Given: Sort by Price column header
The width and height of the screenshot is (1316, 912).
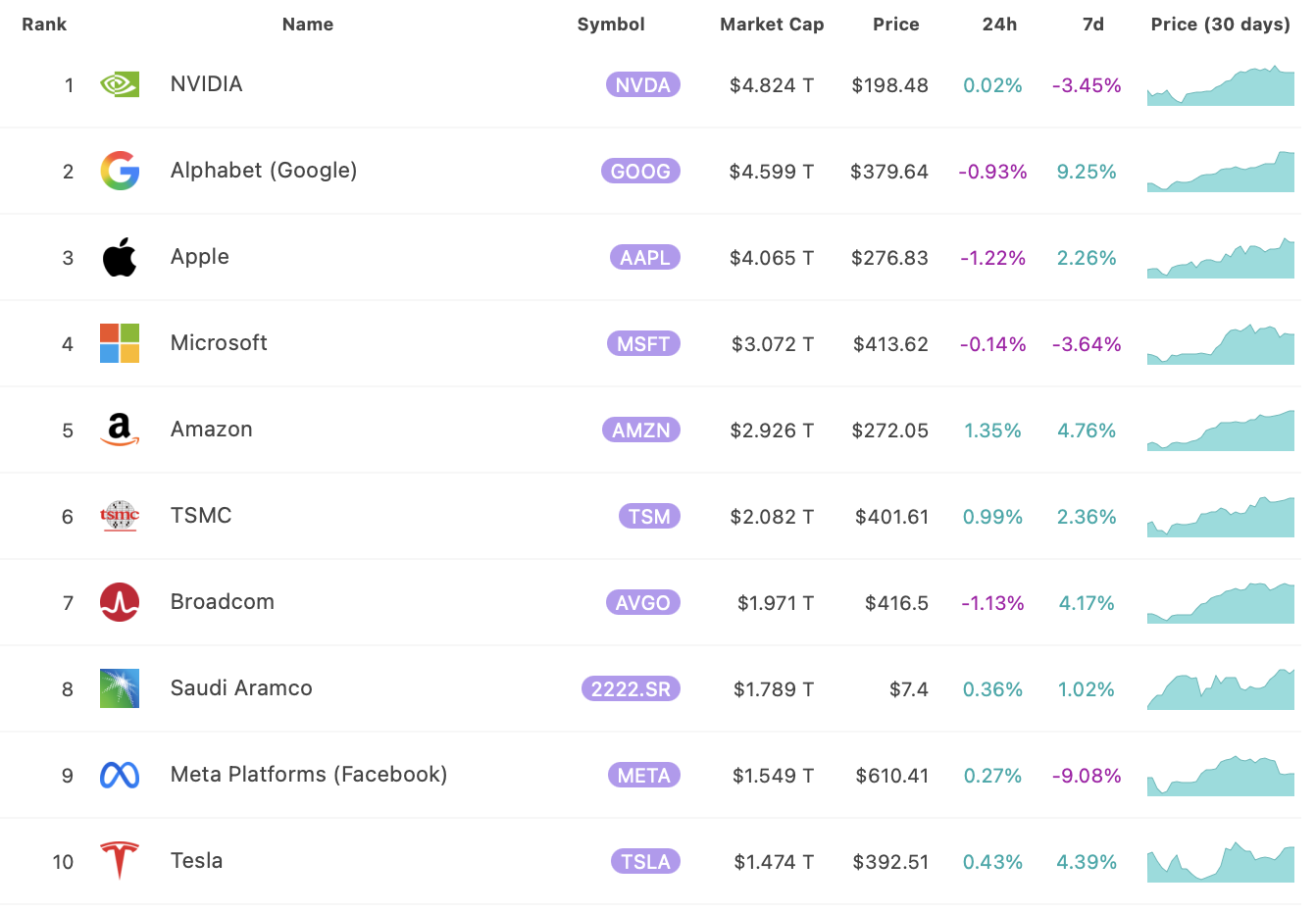Looking at the screenshot, I should 896,25.
